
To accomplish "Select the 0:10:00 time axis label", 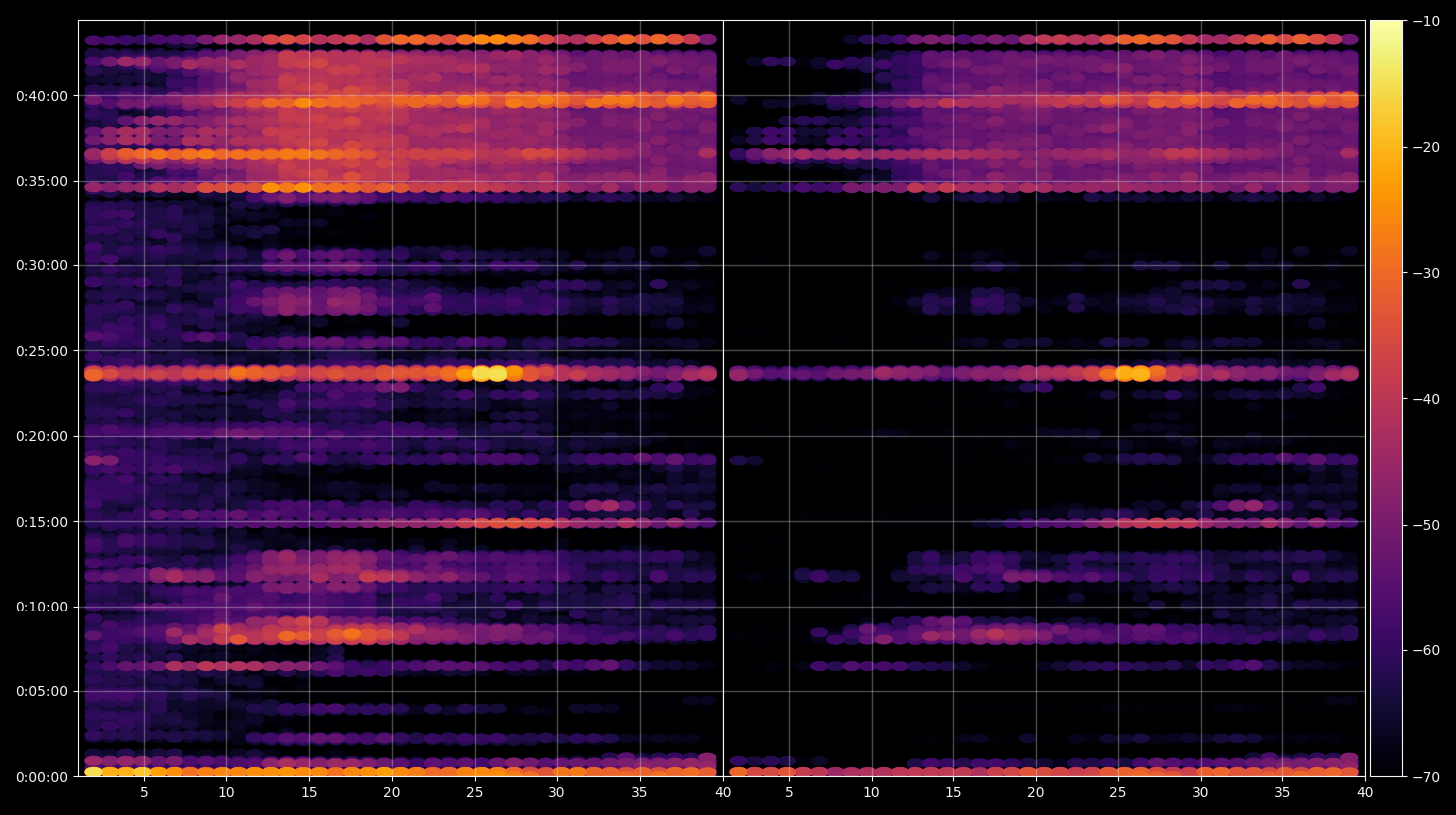I will point(42,607).
